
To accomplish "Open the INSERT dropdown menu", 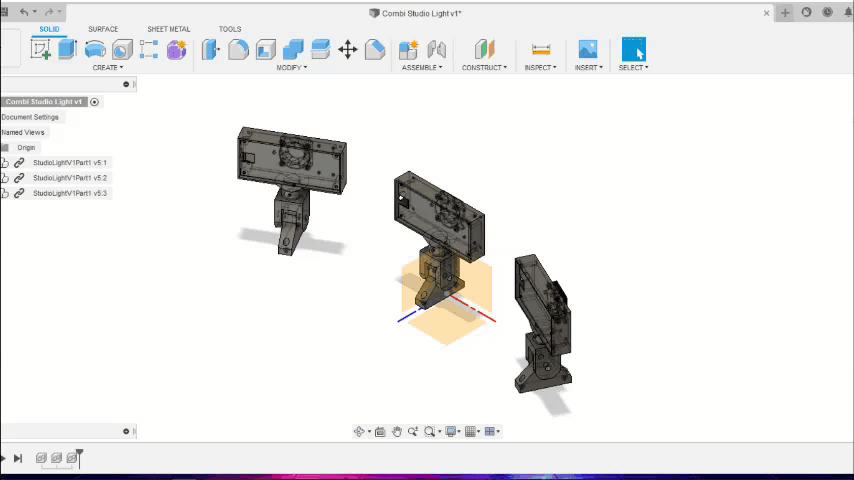I will click(589, 68).
